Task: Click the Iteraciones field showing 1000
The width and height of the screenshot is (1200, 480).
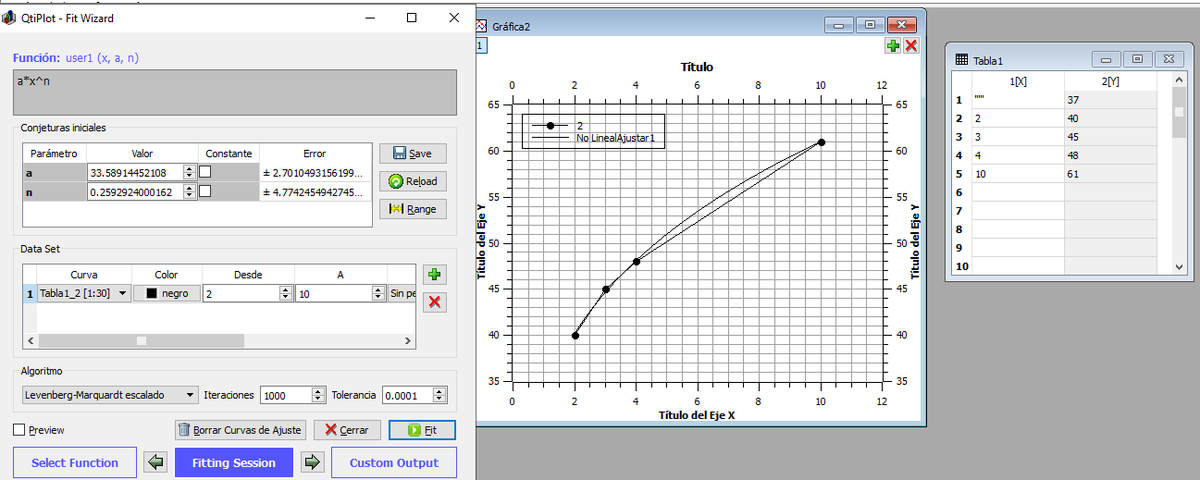Action: (286, 395)
